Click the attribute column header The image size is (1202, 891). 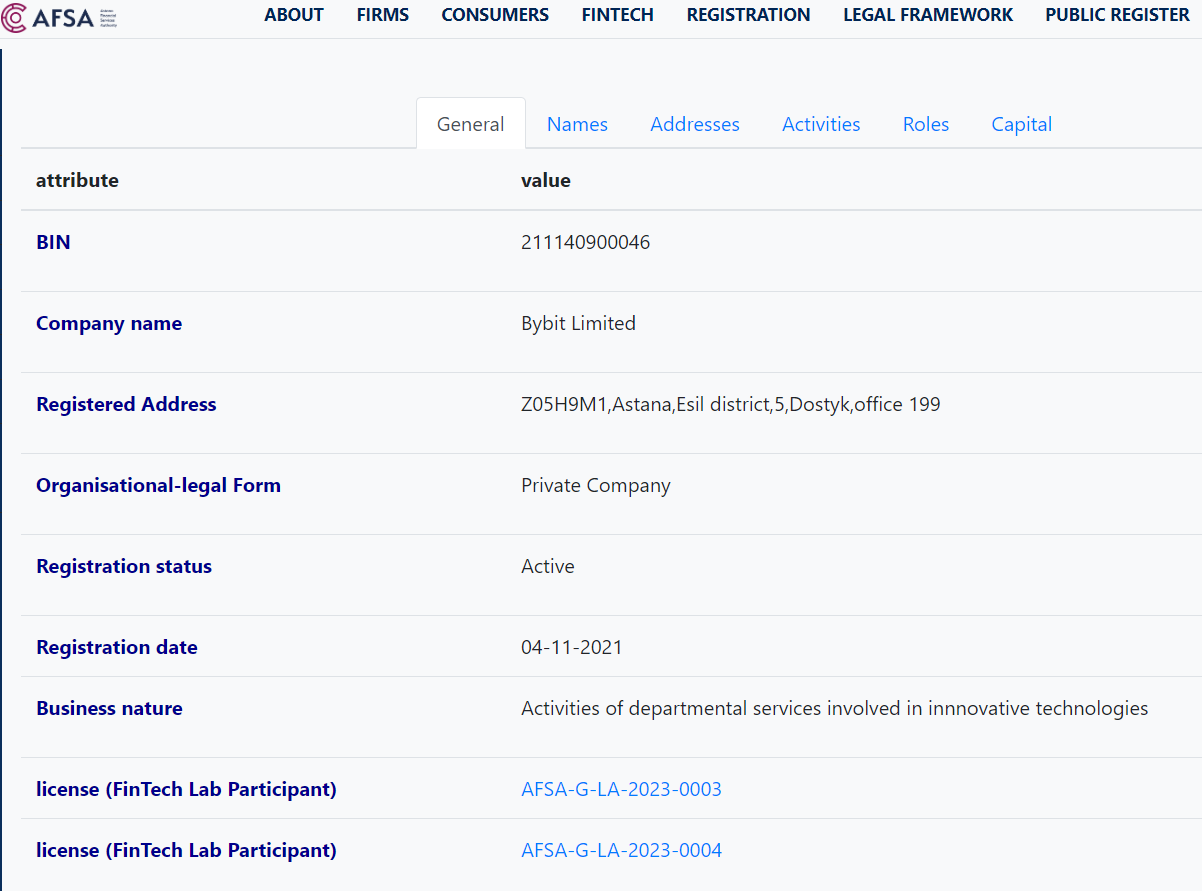[77, 180]
